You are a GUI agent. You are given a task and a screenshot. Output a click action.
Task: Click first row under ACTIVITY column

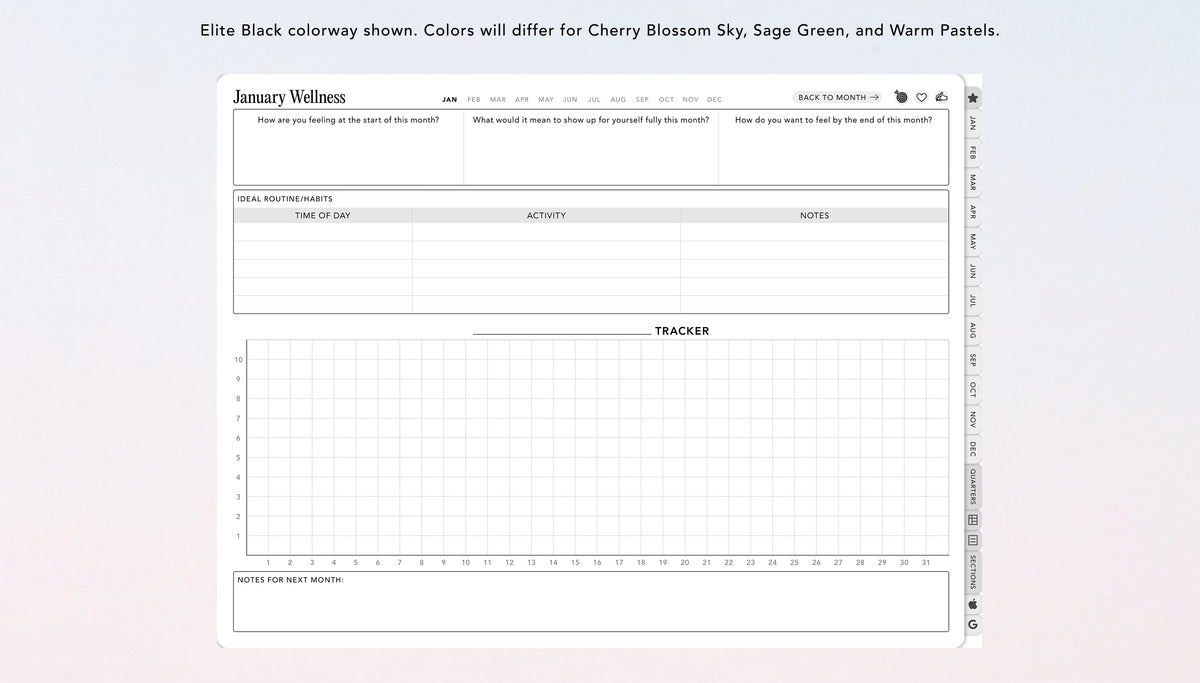(546, 232)
